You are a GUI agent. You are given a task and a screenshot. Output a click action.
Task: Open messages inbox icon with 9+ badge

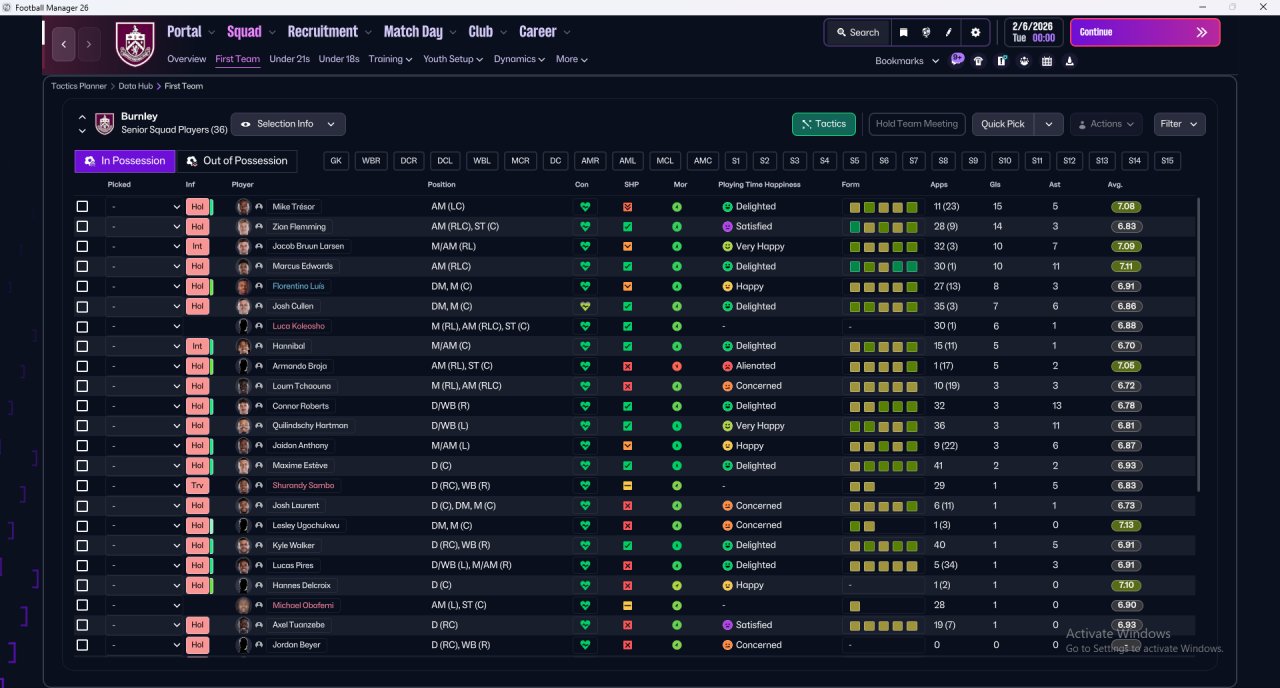click(957, 60)
